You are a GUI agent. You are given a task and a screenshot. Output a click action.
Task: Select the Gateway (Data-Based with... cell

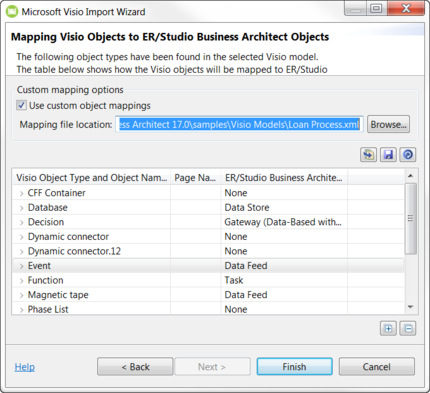click(284, 222)
